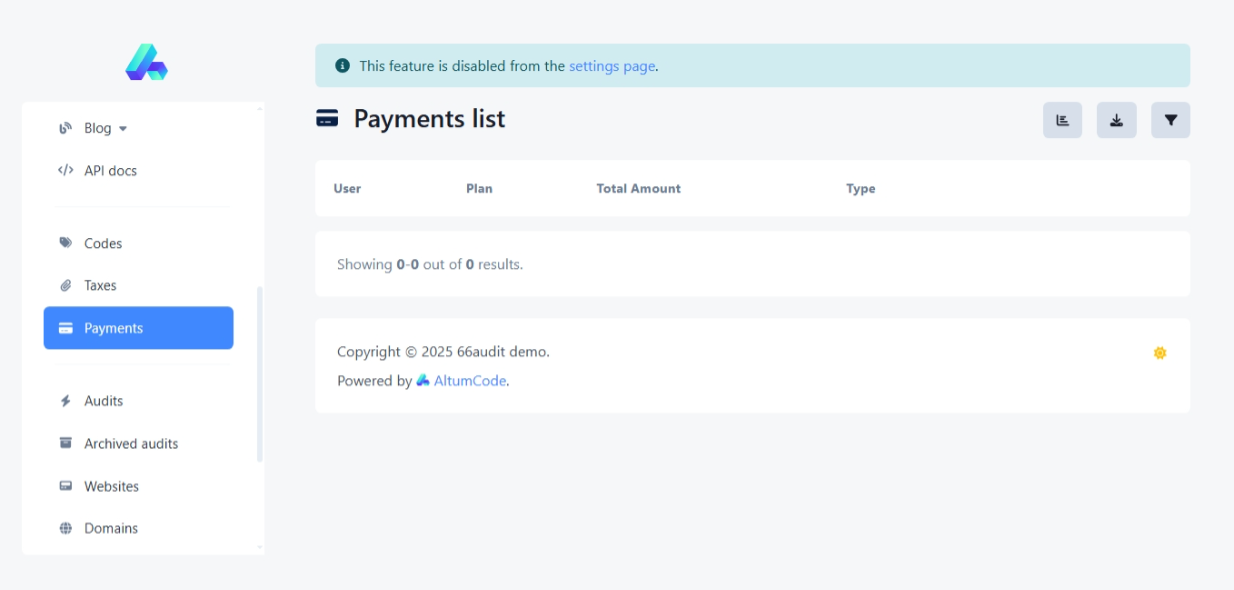Open the payments statistics chart icon
Screen dimensions: 1234x590
point(1062,120)
